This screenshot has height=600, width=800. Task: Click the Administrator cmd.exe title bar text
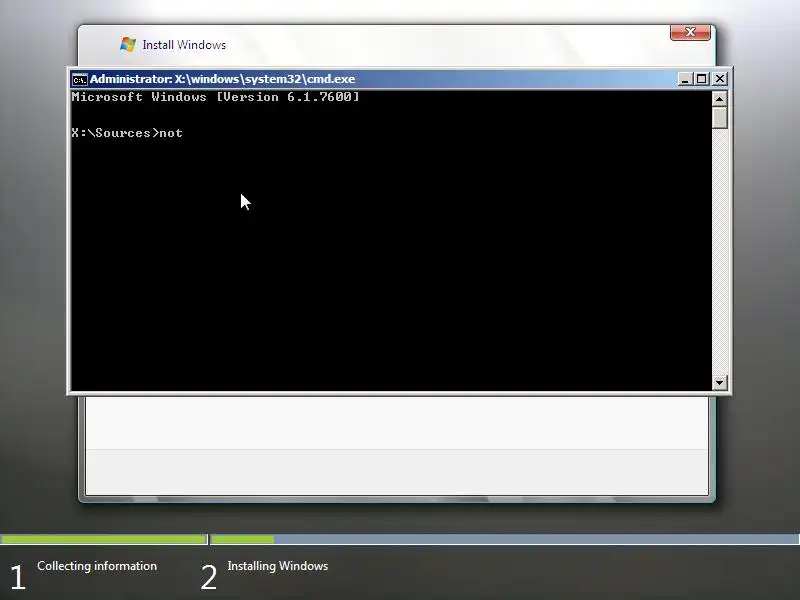click(222, 79)
